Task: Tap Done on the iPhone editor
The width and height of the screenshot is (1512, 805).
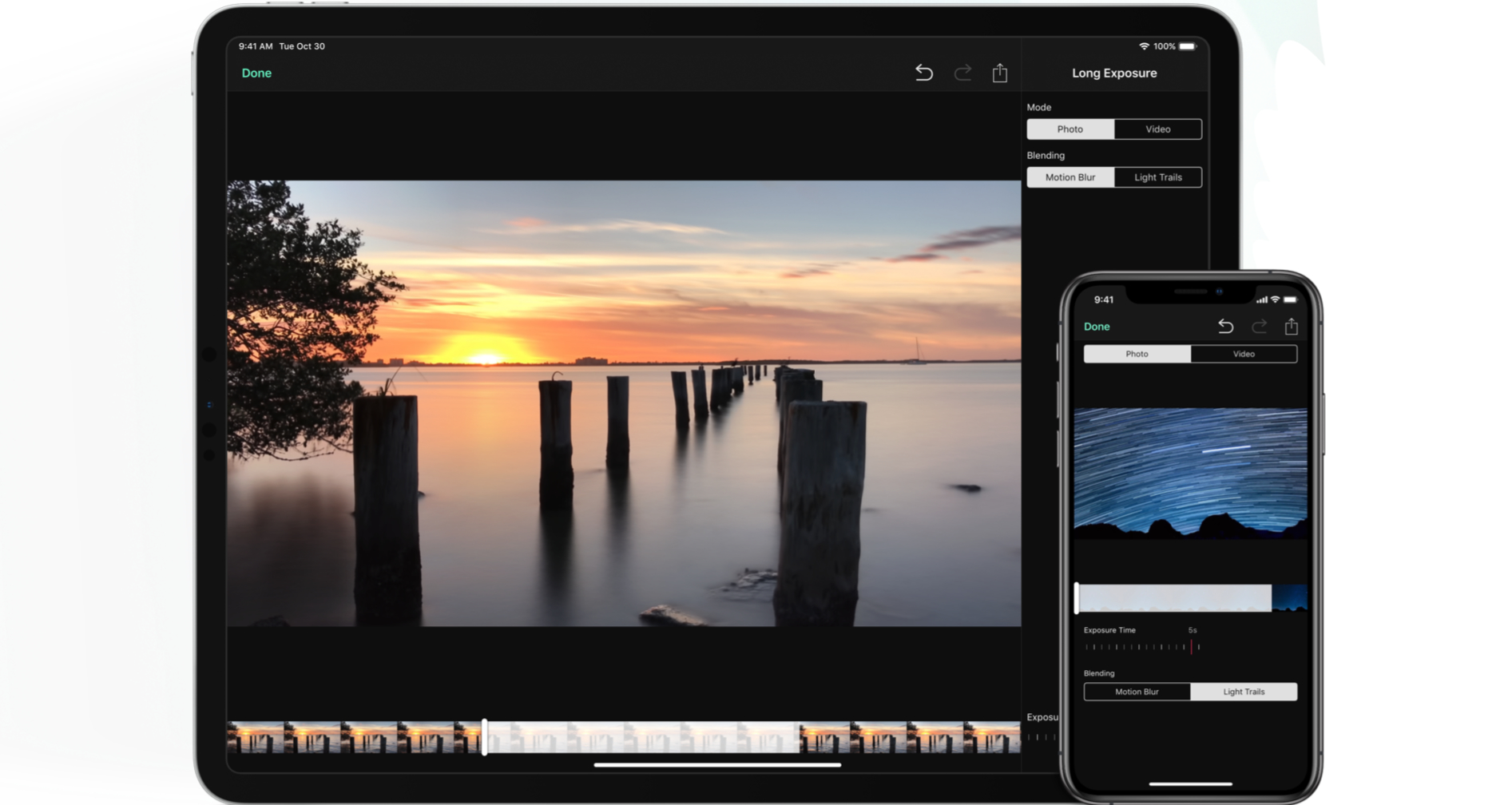Action: pos(1097,326)
